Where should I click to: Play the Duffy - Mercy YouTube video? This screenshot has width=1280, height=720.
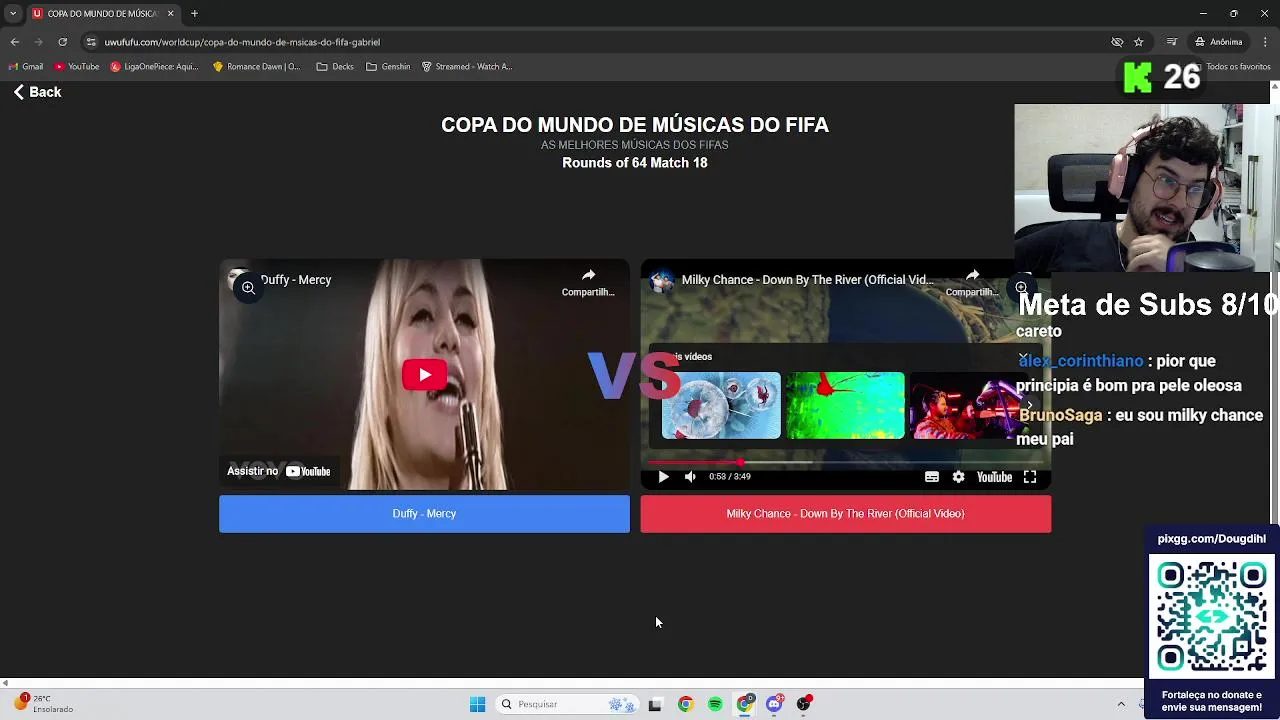coord(424,375)
